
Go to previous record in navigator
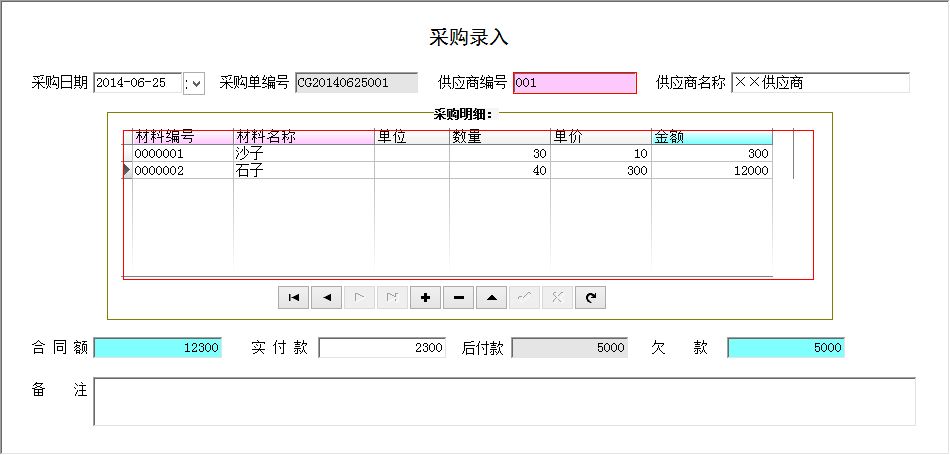click(x=327, y=297)
